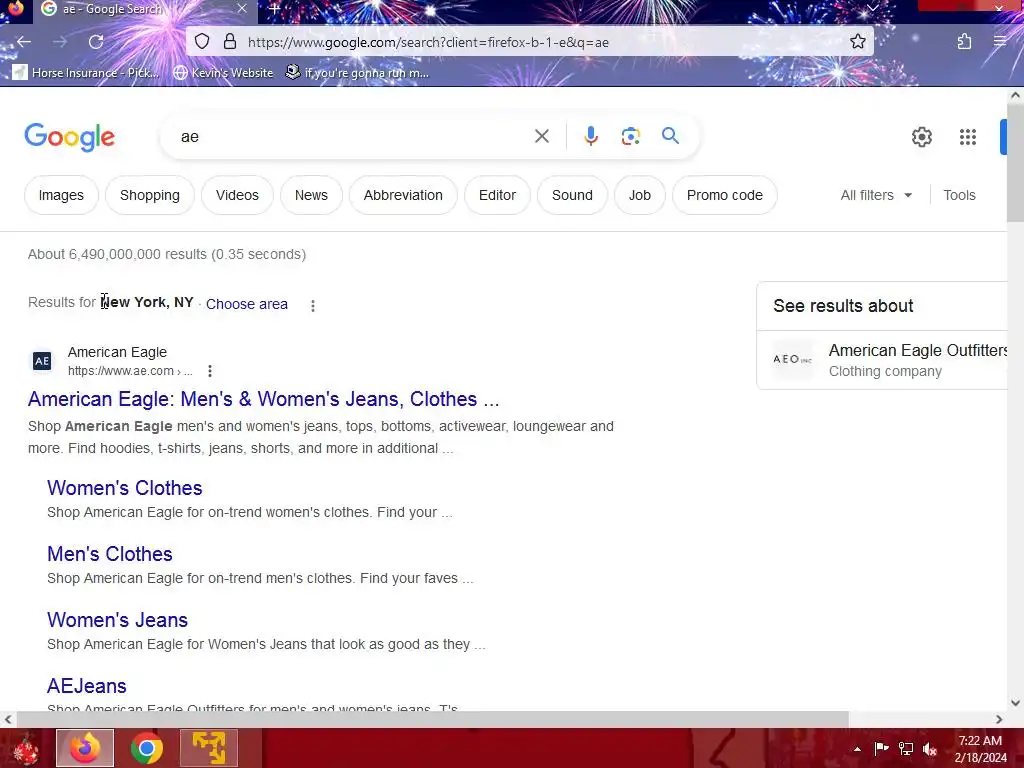Filter results by Shopping
The image size is (1024, 768).
[x=150, y=195]
